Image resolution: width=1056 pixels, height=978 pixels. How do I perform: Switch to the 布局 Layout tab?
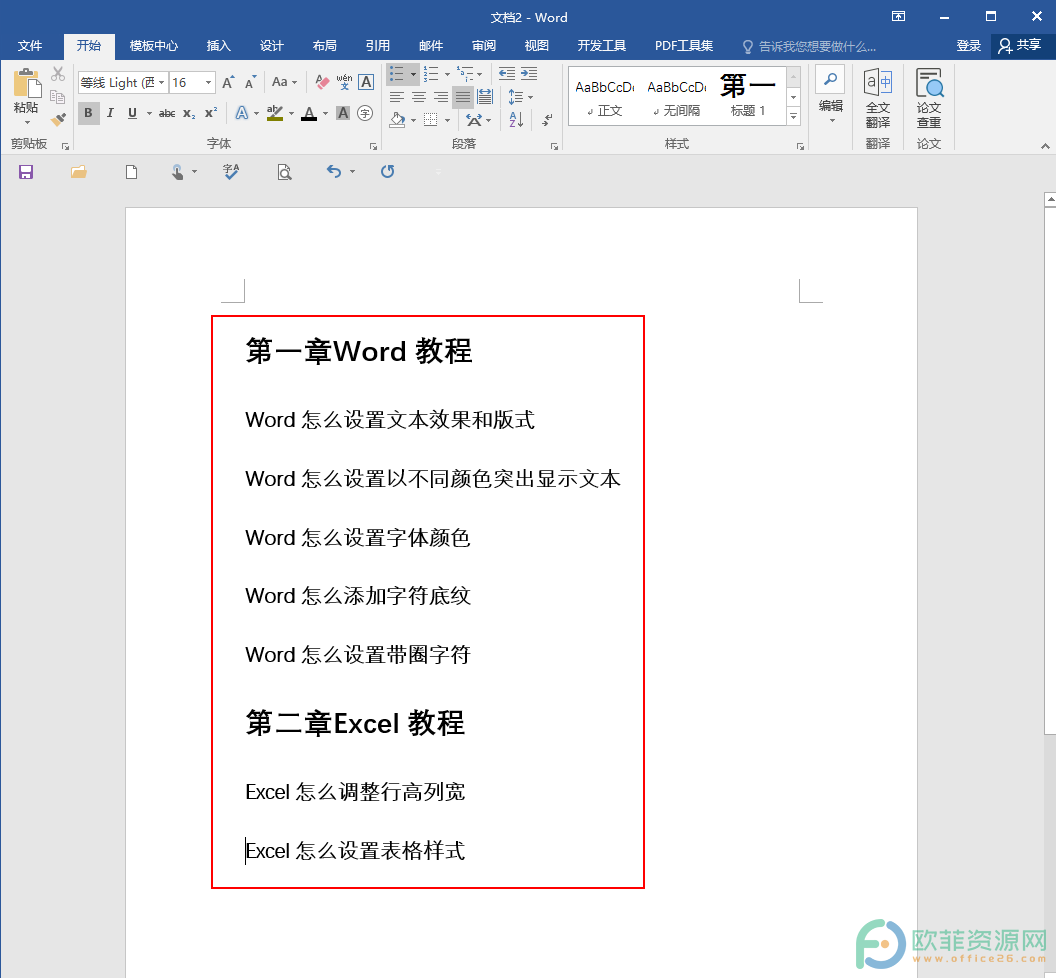(325, 46)
